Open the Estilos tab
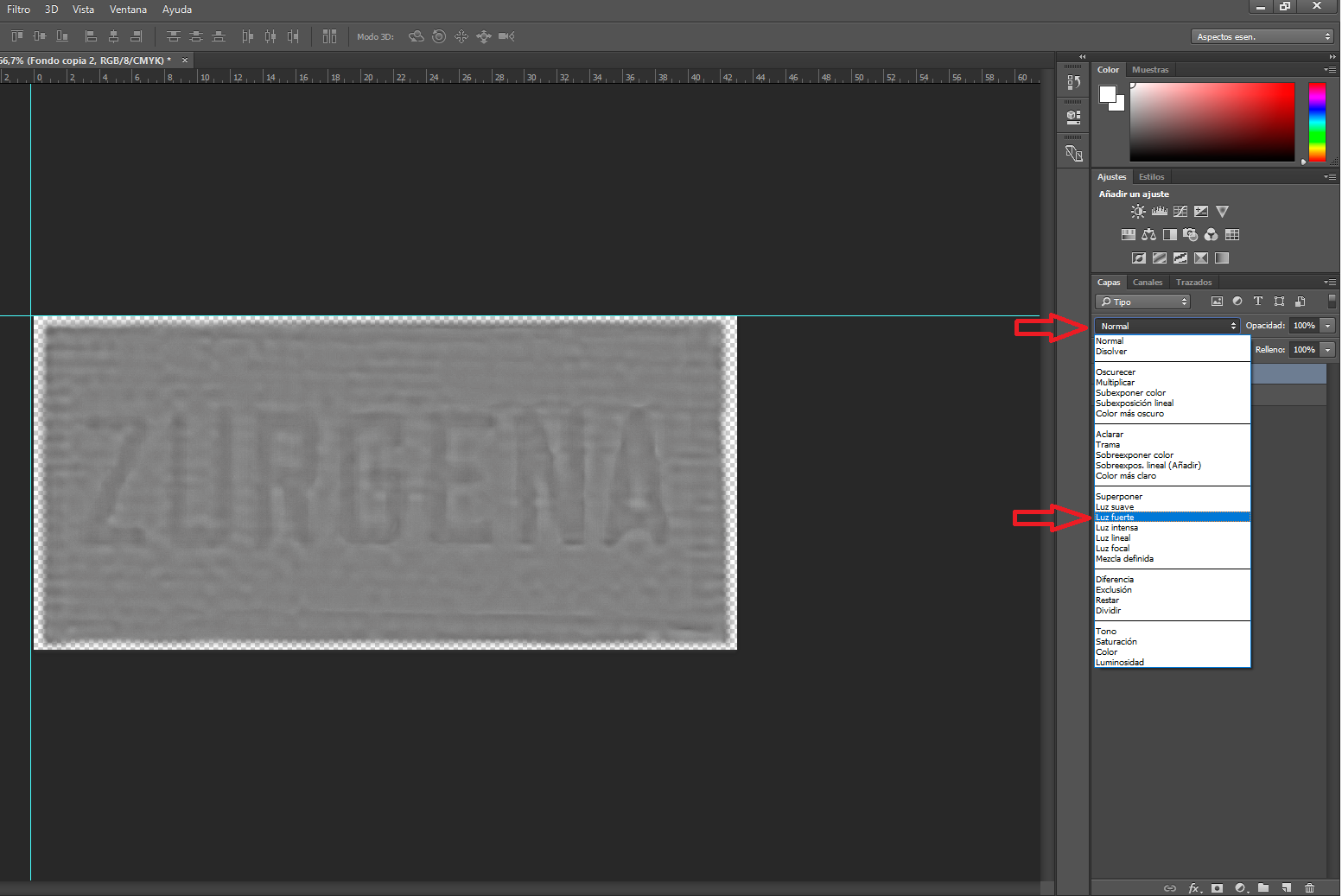1342x896 pixels. [x=1151, y=177]
